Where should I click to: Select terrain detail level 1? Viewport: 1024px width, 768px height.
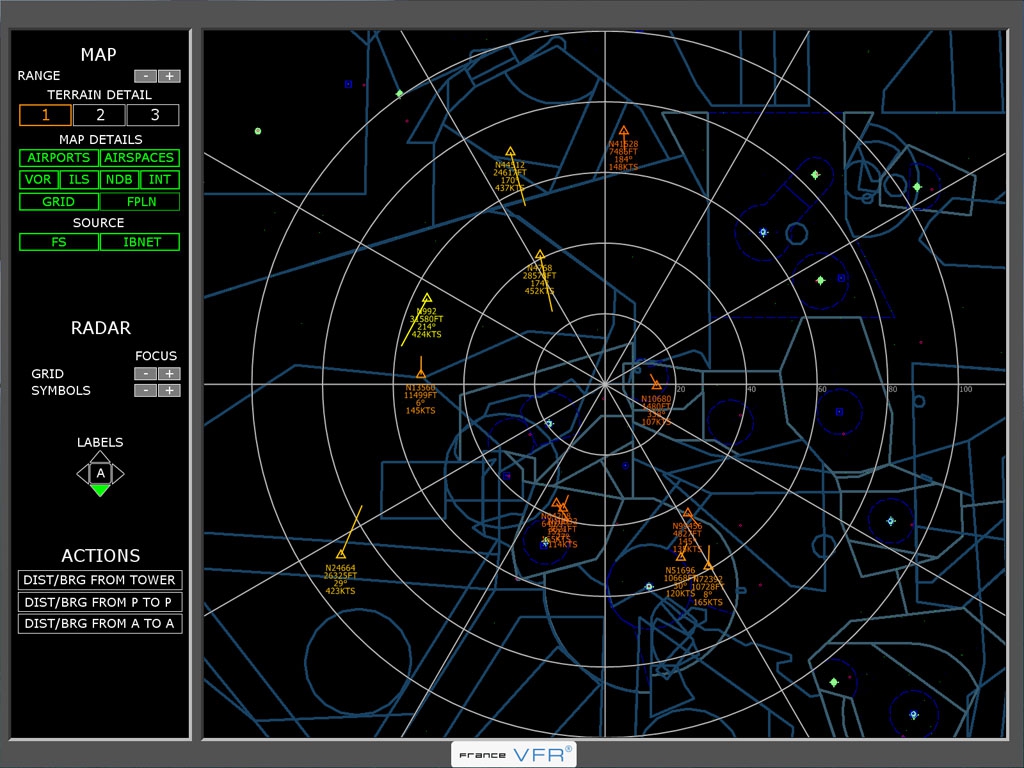(x=45, y=115)
